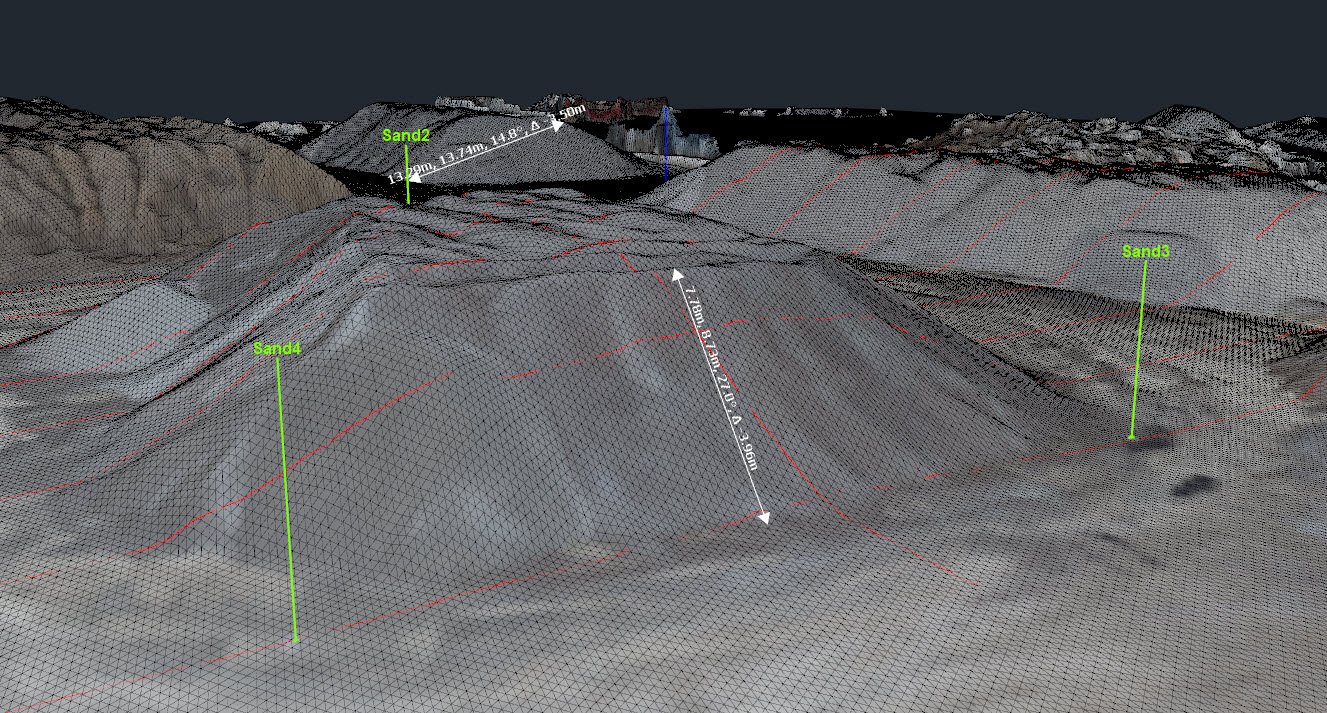Pick the Sand3 marker base point
The height and width of the screenshot is (713, 1327).
pyautogui.click(x=1131, y=437)
